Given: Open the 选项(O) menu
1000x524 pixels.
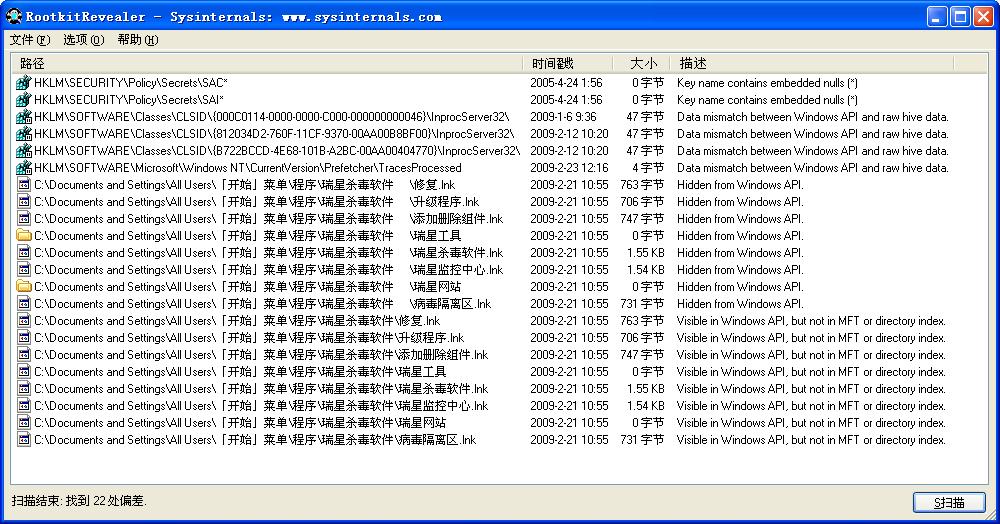Looking at the screenshot, I should [84, 40].
